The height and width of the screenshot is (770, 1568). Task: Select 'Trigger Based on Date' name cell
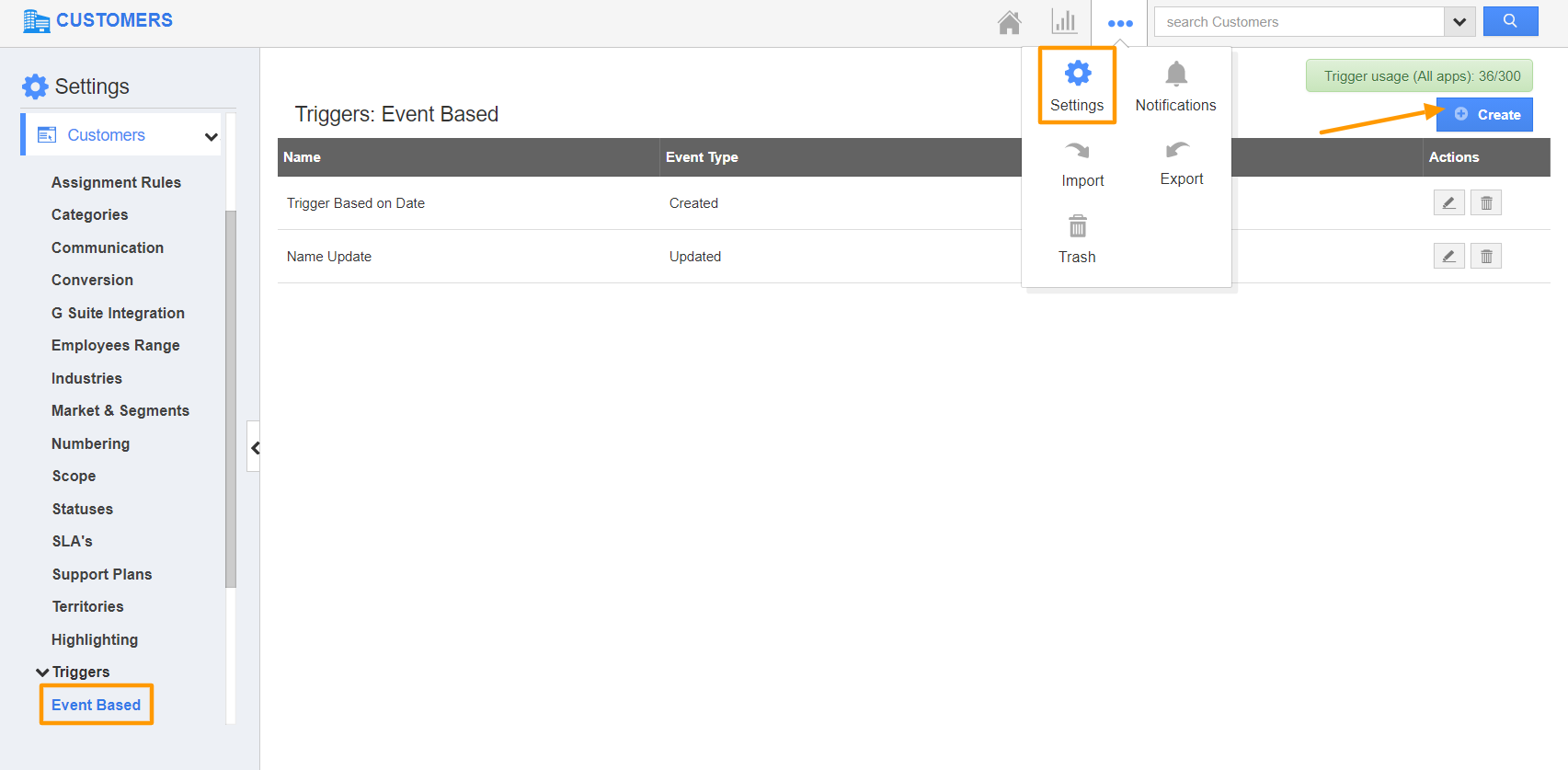(356, 203)
